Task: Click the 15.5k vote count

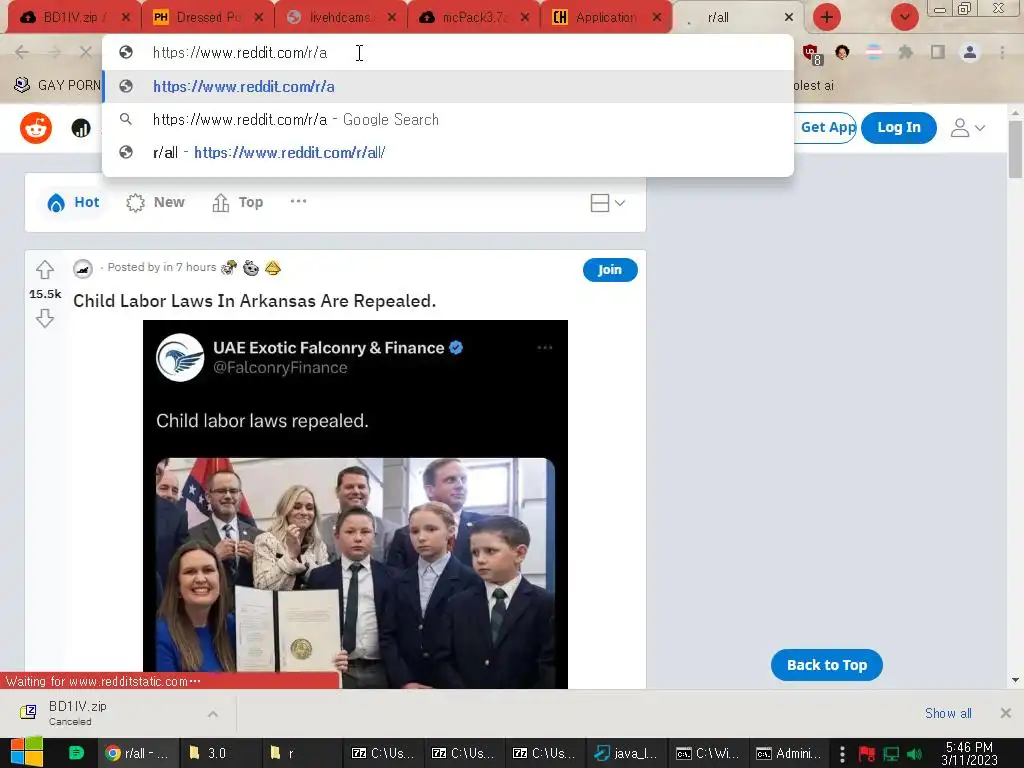Action: click(45, 294)
